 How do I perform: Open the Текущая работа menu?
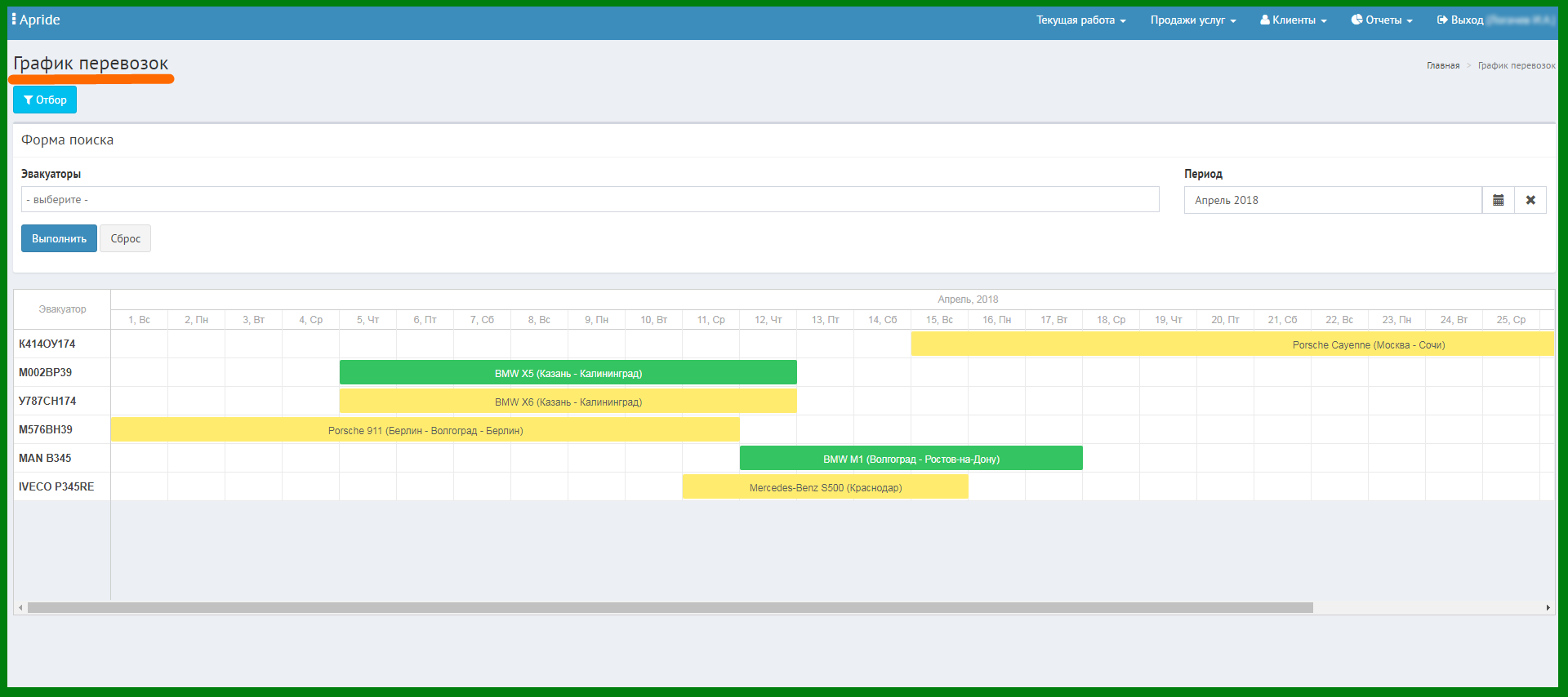[x=1080, y=20]
